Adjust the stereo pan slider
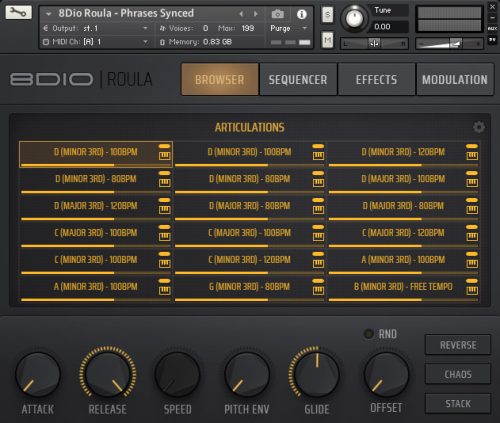 pyautogui.click(x=374, y=43)
